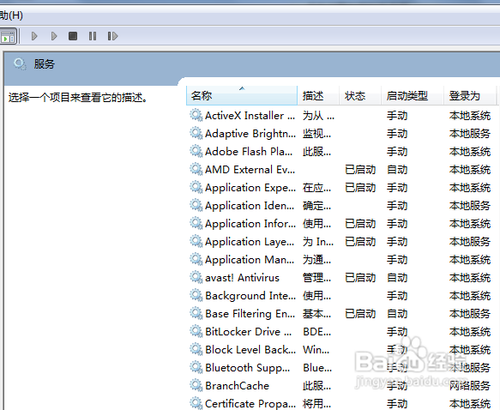
Task: Click the Start Service play icon
Action: (x=34, y=36)
